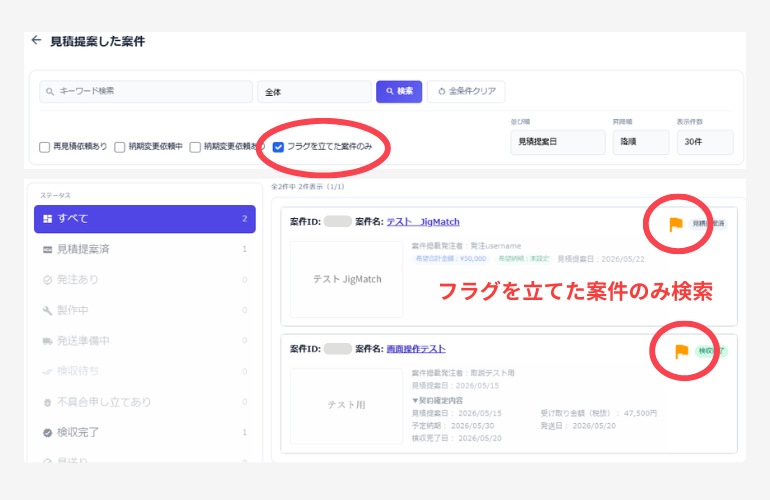The image size is (770, 500).
Task: Click the magnifier icon in keyword search
Action: [x=50, y=91]
